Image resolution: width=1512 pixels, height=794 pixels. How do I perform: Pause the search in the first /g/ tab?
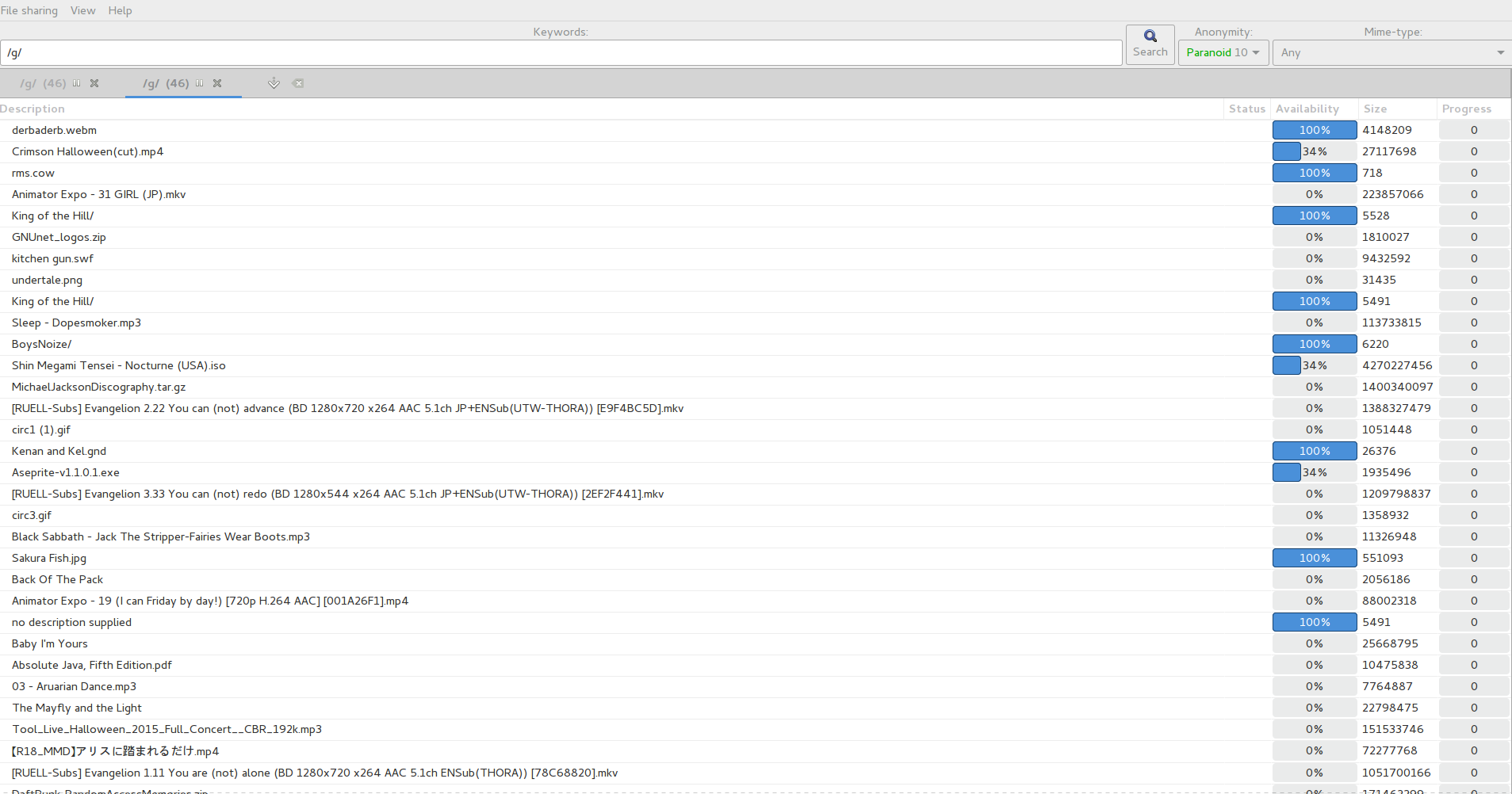[x=77, y=83]
